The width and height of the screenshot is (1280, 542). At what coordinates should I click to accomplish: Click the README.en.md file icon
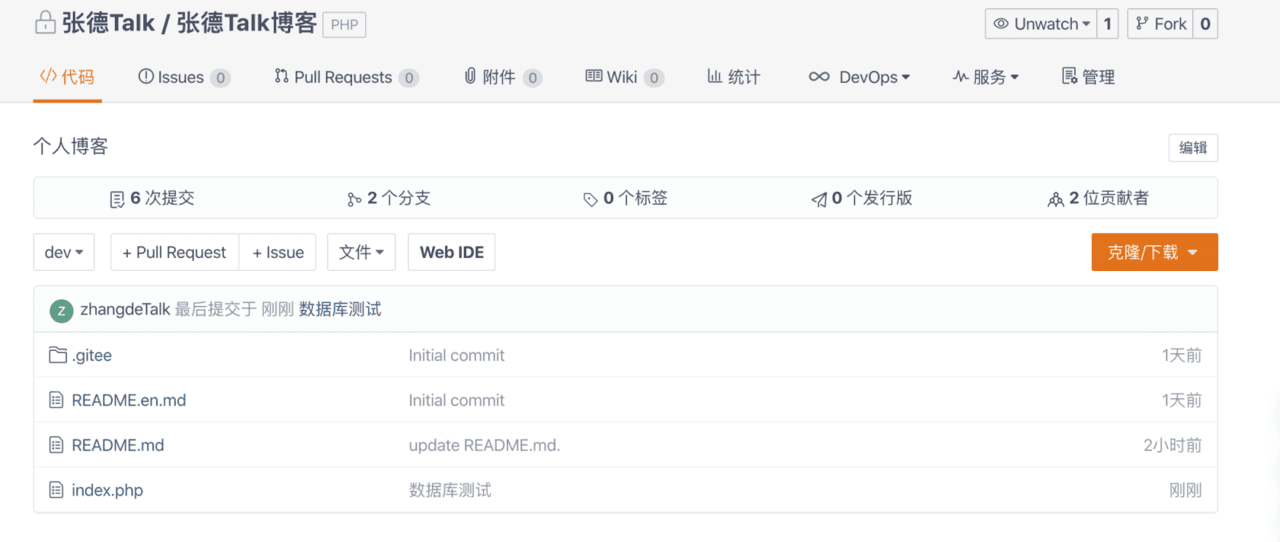click(x=57, y=400)
